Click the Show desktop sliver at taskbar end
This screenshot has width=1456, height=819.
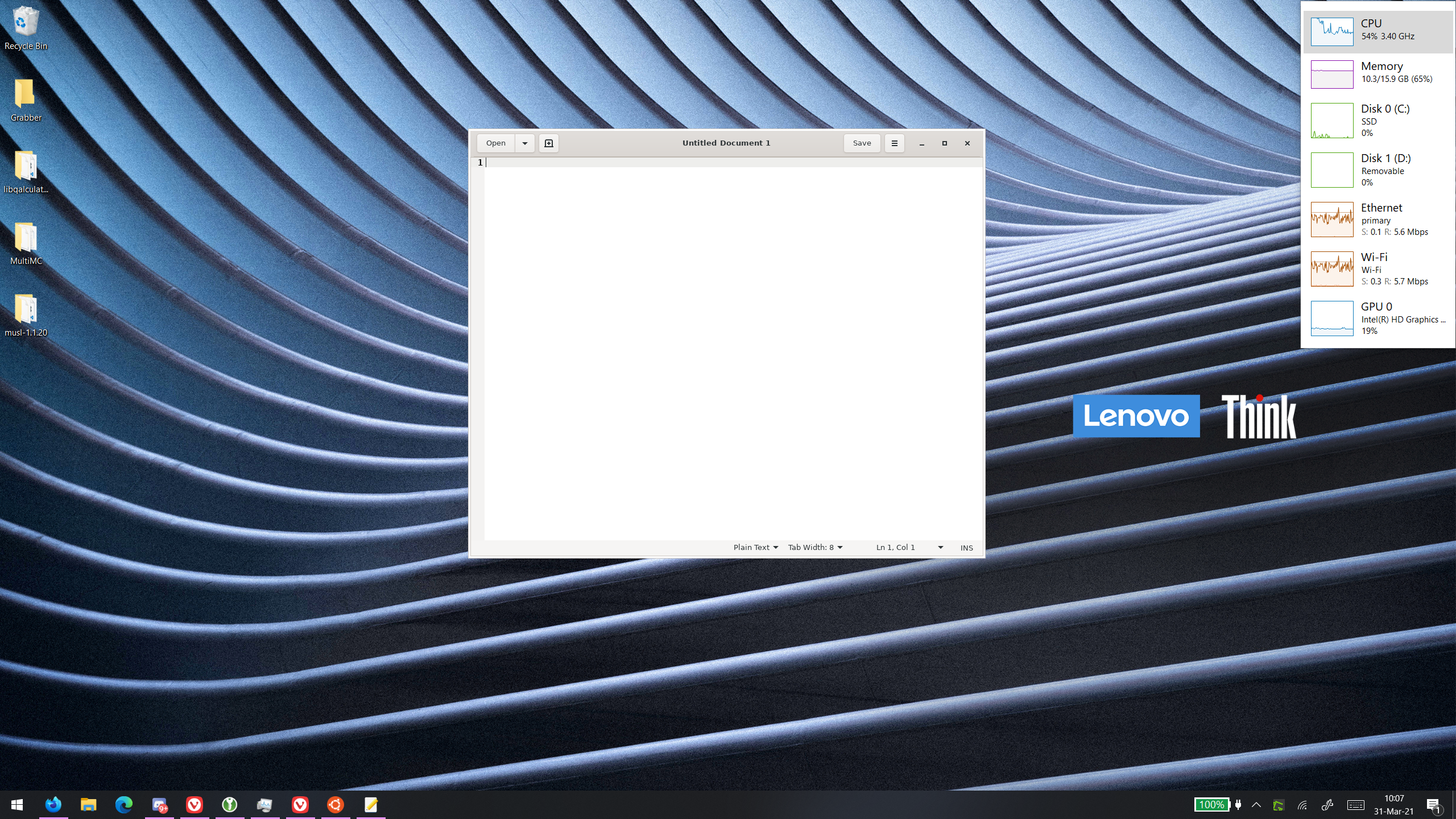1454,805
